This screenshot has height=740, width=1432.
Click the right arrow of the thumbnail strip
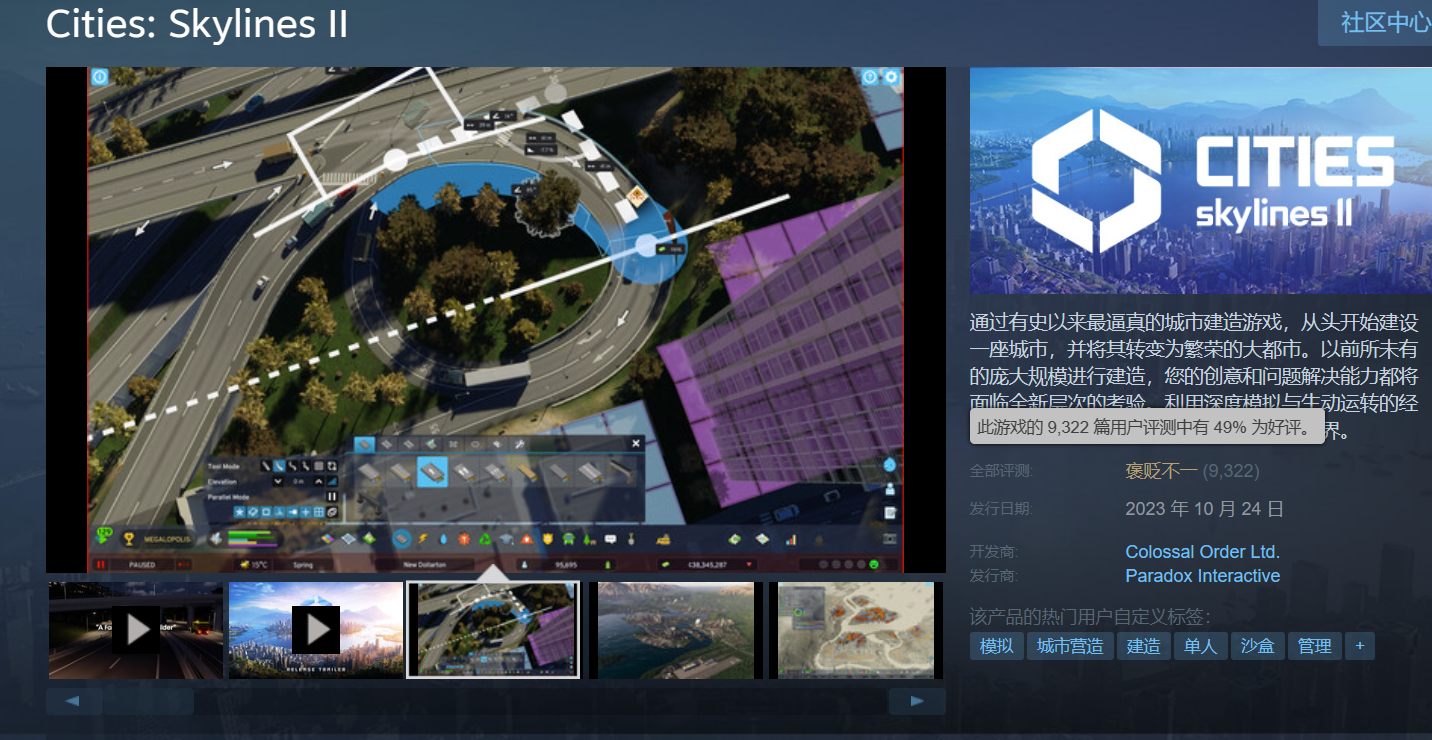pos(917,701)
